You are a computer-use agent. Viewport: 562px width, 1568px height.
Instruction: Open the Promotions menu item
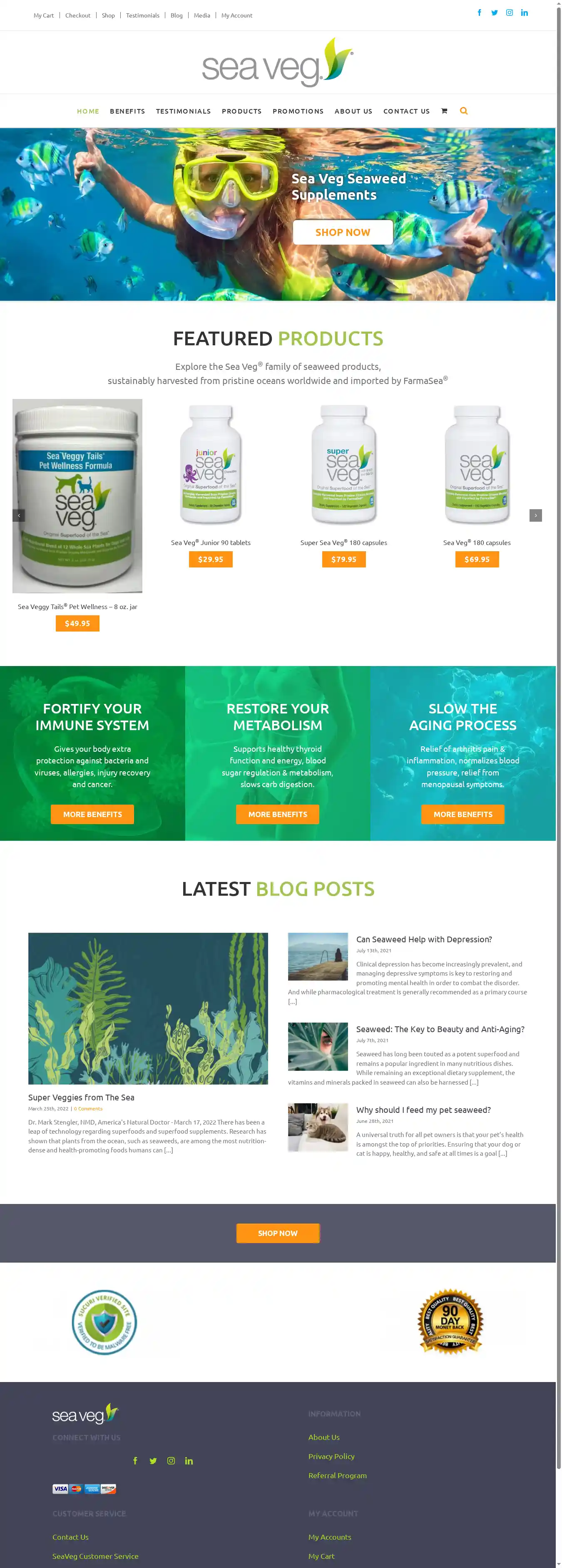(298, 111)
